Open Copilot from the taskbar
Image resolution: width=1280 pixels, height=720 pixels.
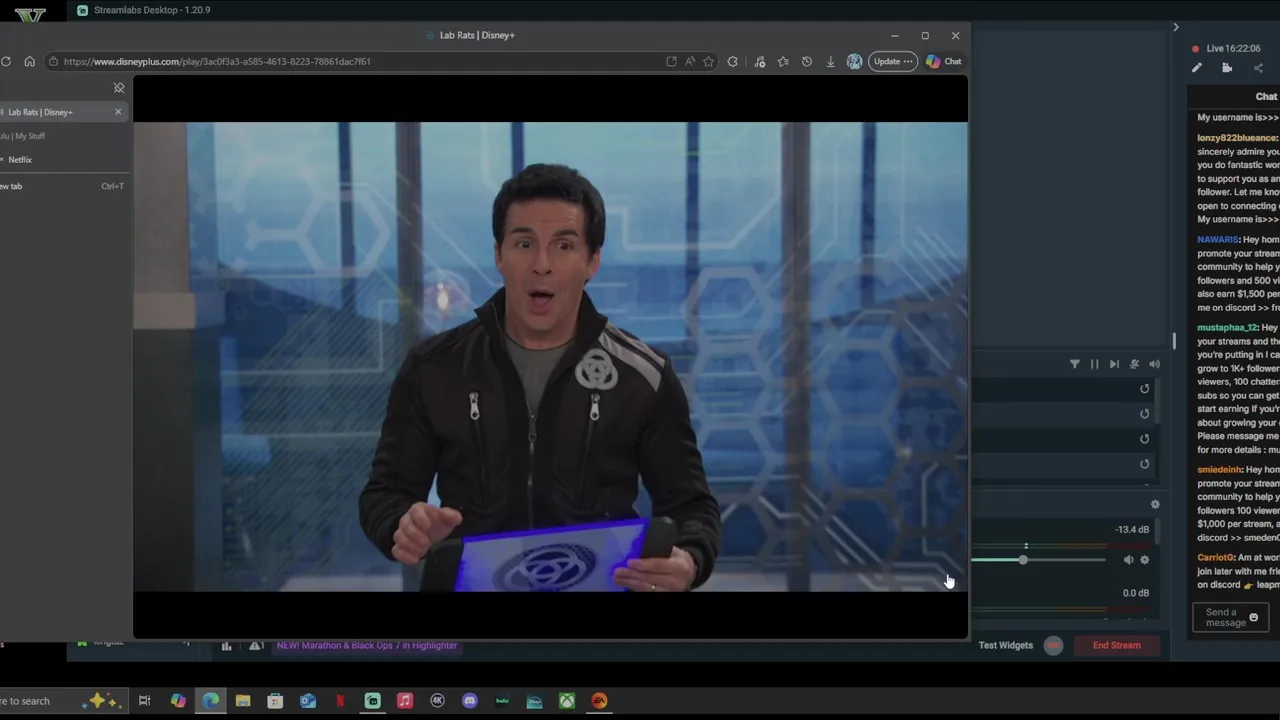tap(178, 701)
